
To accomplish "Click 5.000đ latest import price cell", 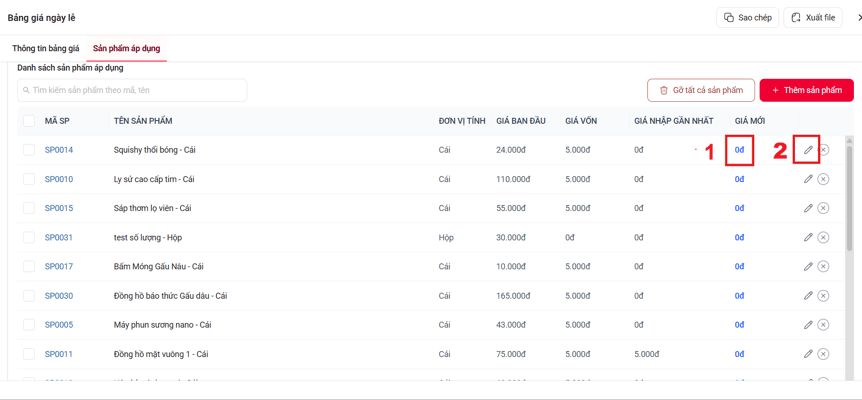I will coord(646,354).
